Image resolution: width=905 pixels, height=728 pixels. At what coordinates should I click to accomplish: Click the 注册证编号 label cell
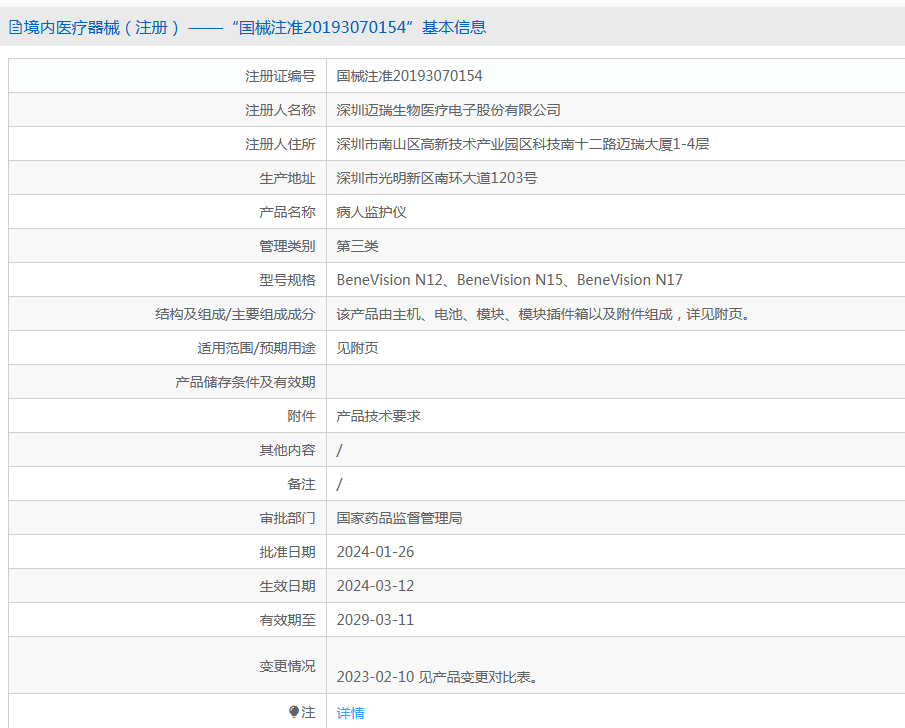click(281, 76)
